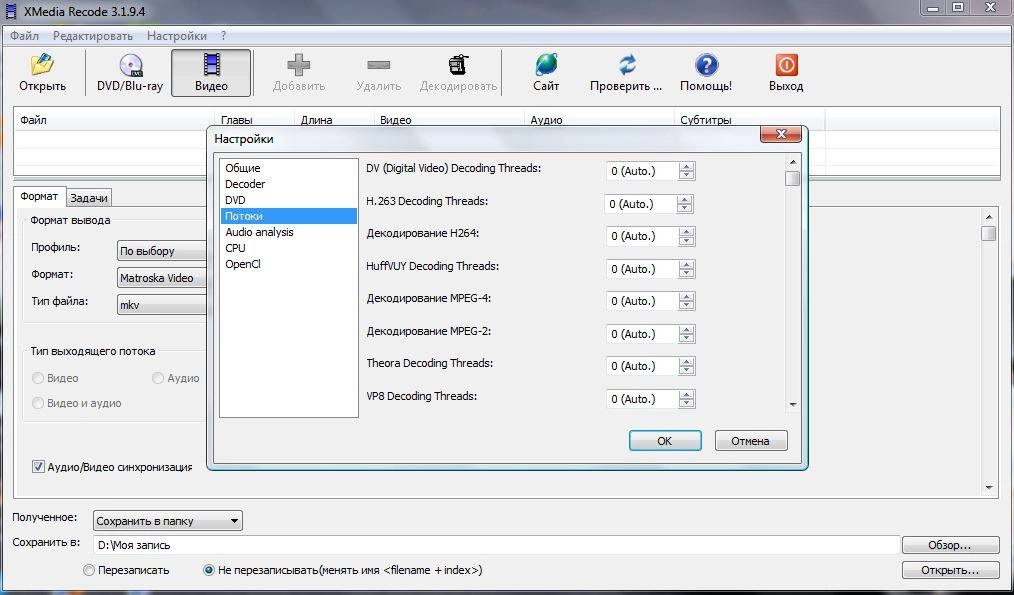This screenshot has height=595, width=1014.
Task: Click scroll-up arrow in settings dialog
Action: 793,162
